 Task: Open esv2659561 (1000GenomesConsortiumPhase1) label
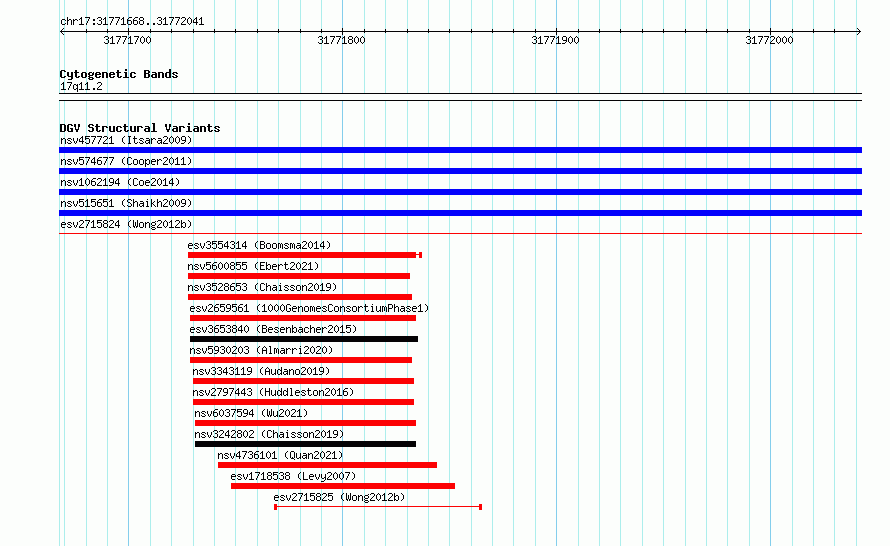[309, 308]
